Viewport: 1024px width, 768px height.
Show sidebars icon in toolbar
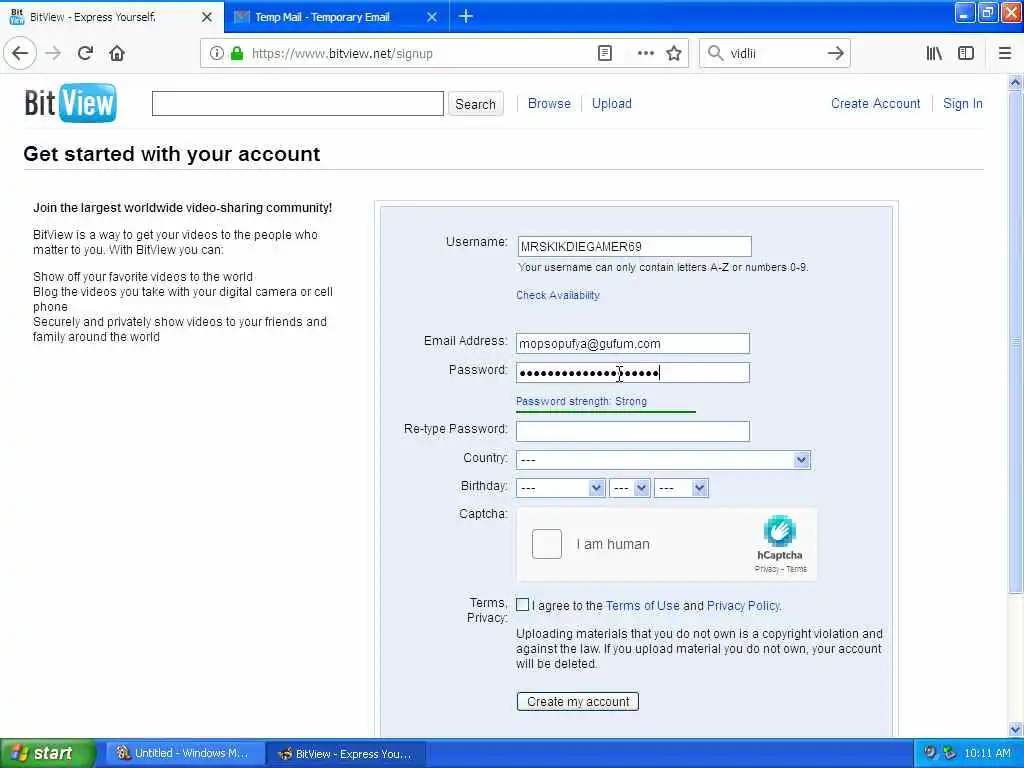point(966,54)
